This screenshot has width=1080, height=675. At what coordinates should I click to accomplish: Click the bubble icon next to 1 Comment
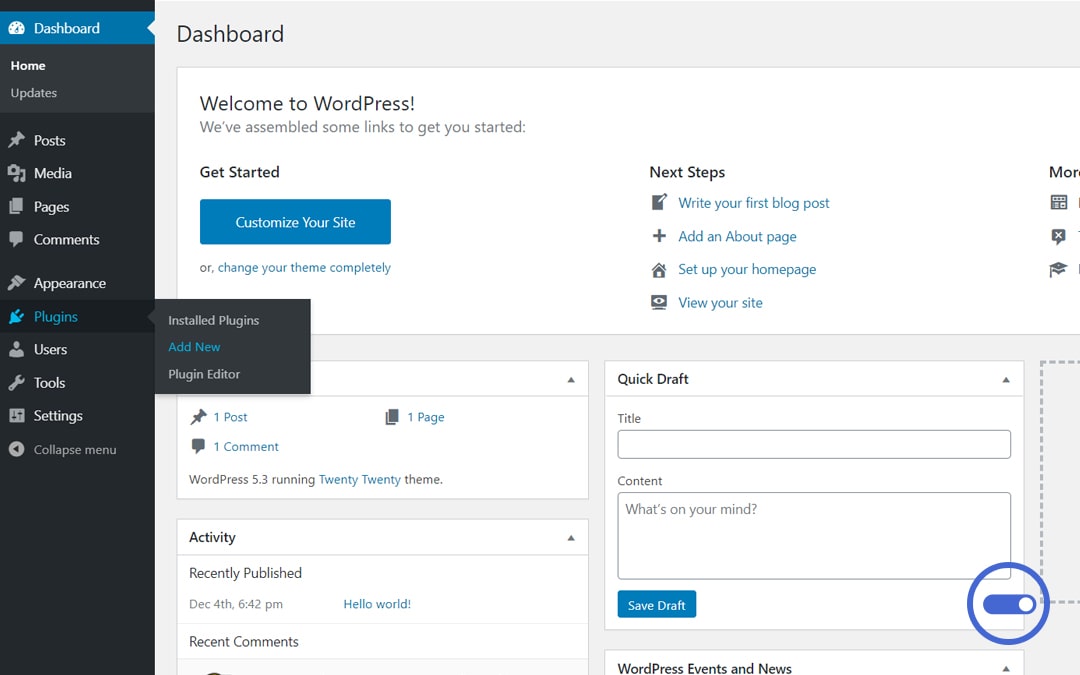(x=198, y=446)
